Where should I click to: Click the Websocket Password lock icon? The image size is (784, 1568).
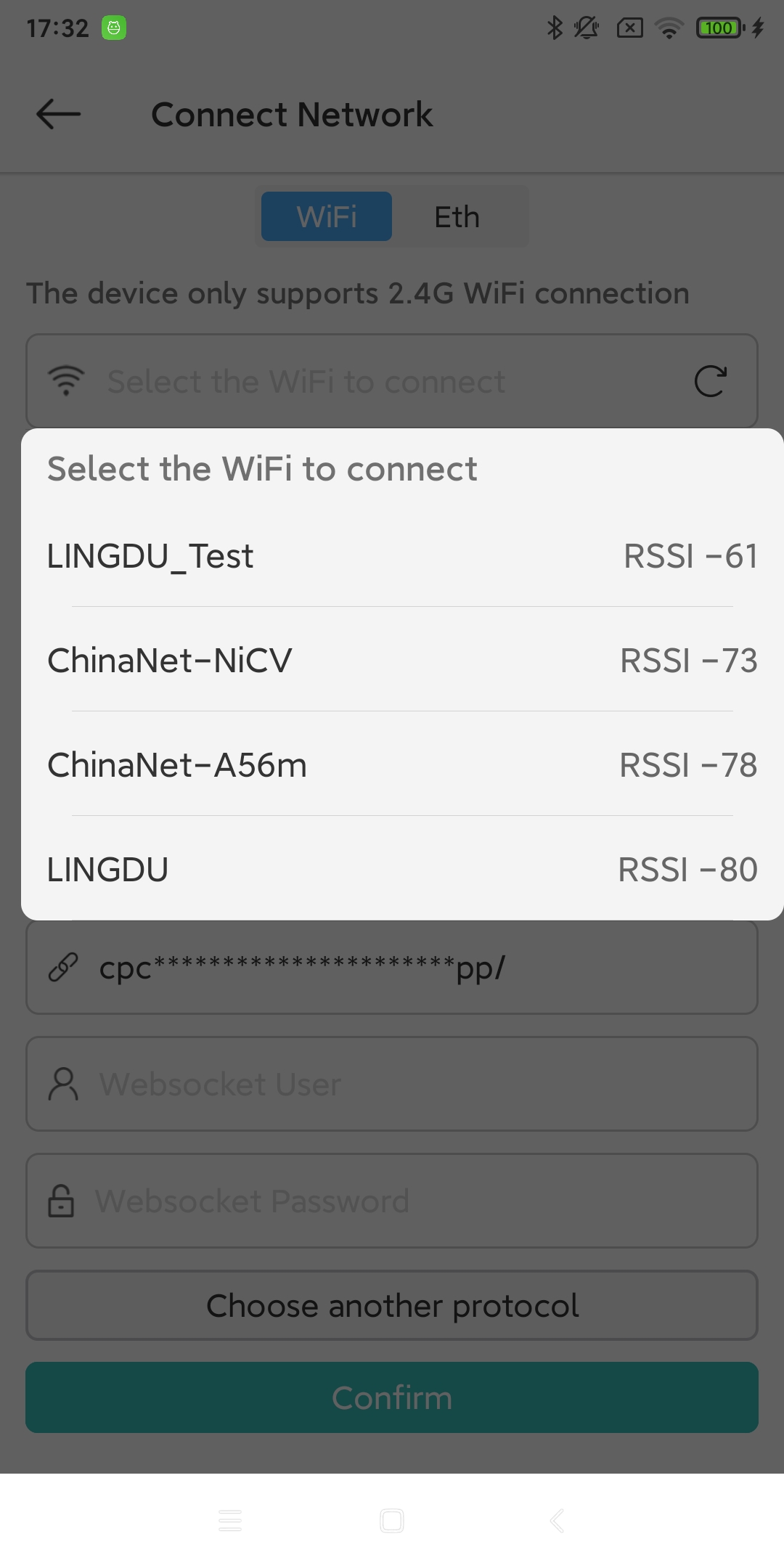coord(61,1201)
